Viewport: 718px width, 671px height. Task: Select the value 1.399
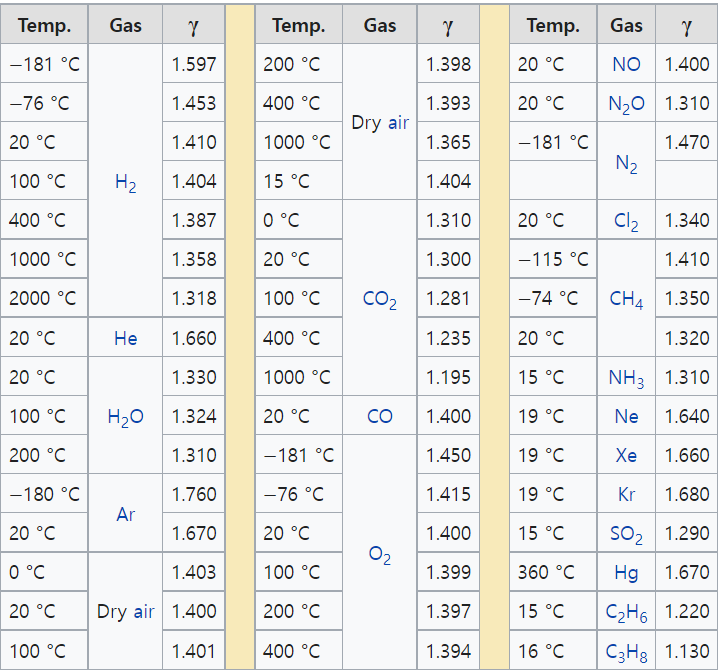pos(448,572)
